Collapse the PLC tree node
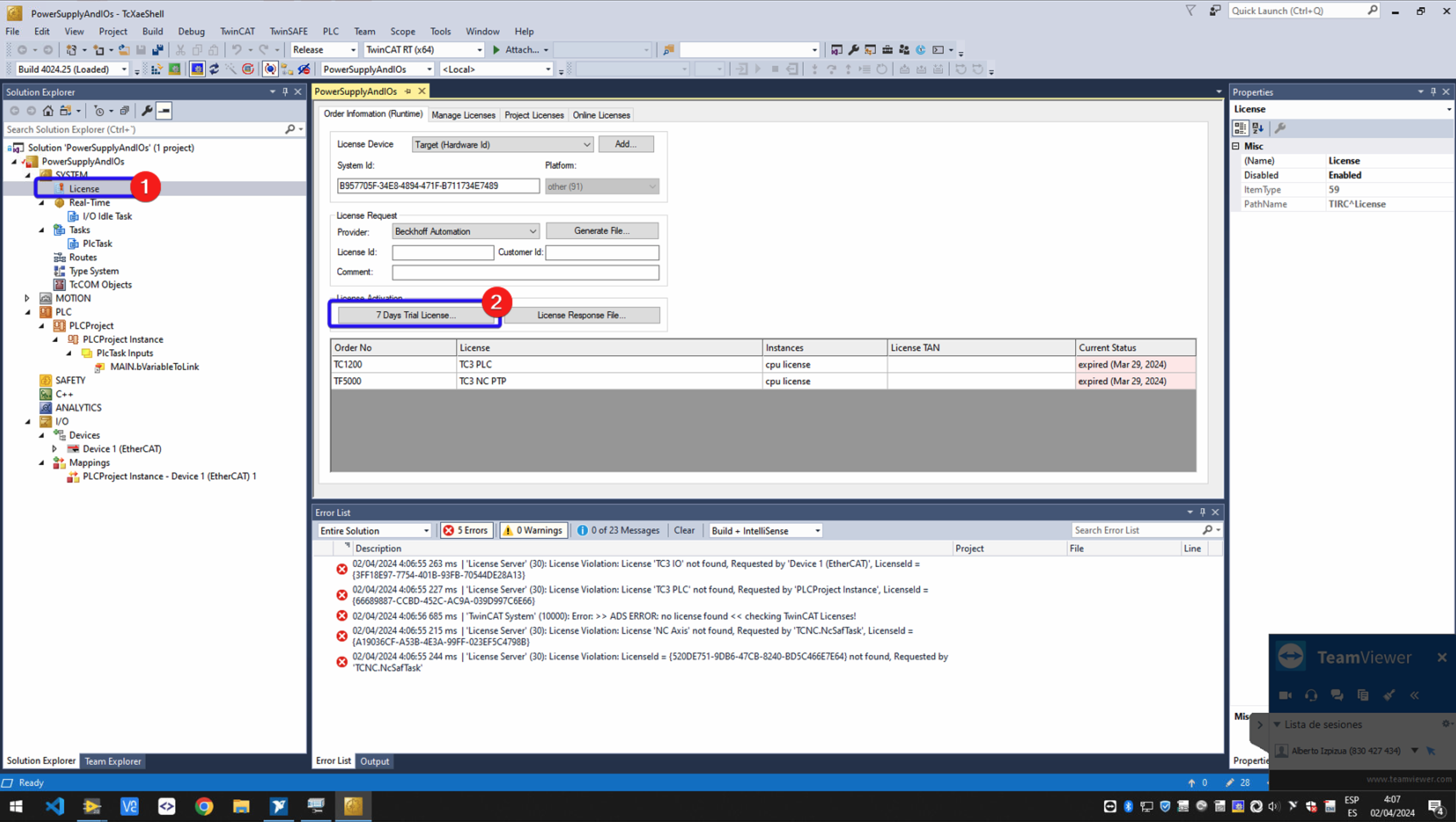Viewport: 1456px width, 822px height. (x=28, y=312)
